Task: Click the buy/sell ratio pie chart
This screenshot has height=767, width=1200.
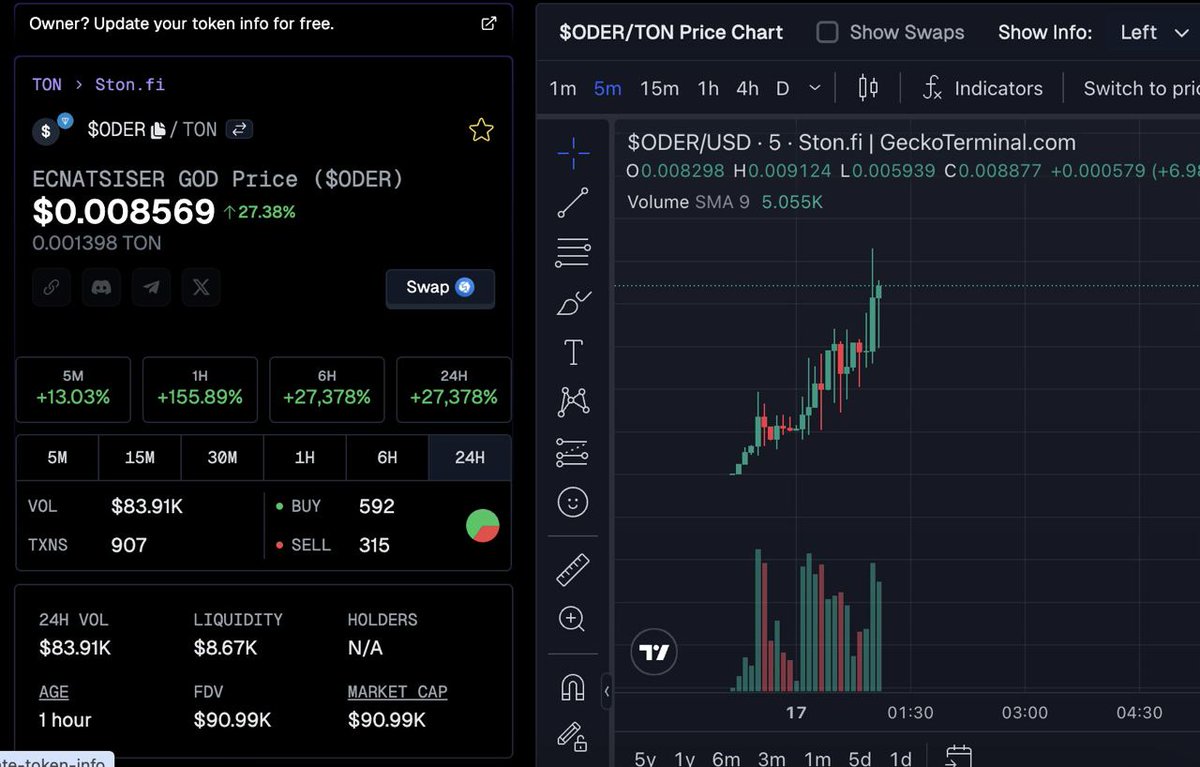Action: 483,526
